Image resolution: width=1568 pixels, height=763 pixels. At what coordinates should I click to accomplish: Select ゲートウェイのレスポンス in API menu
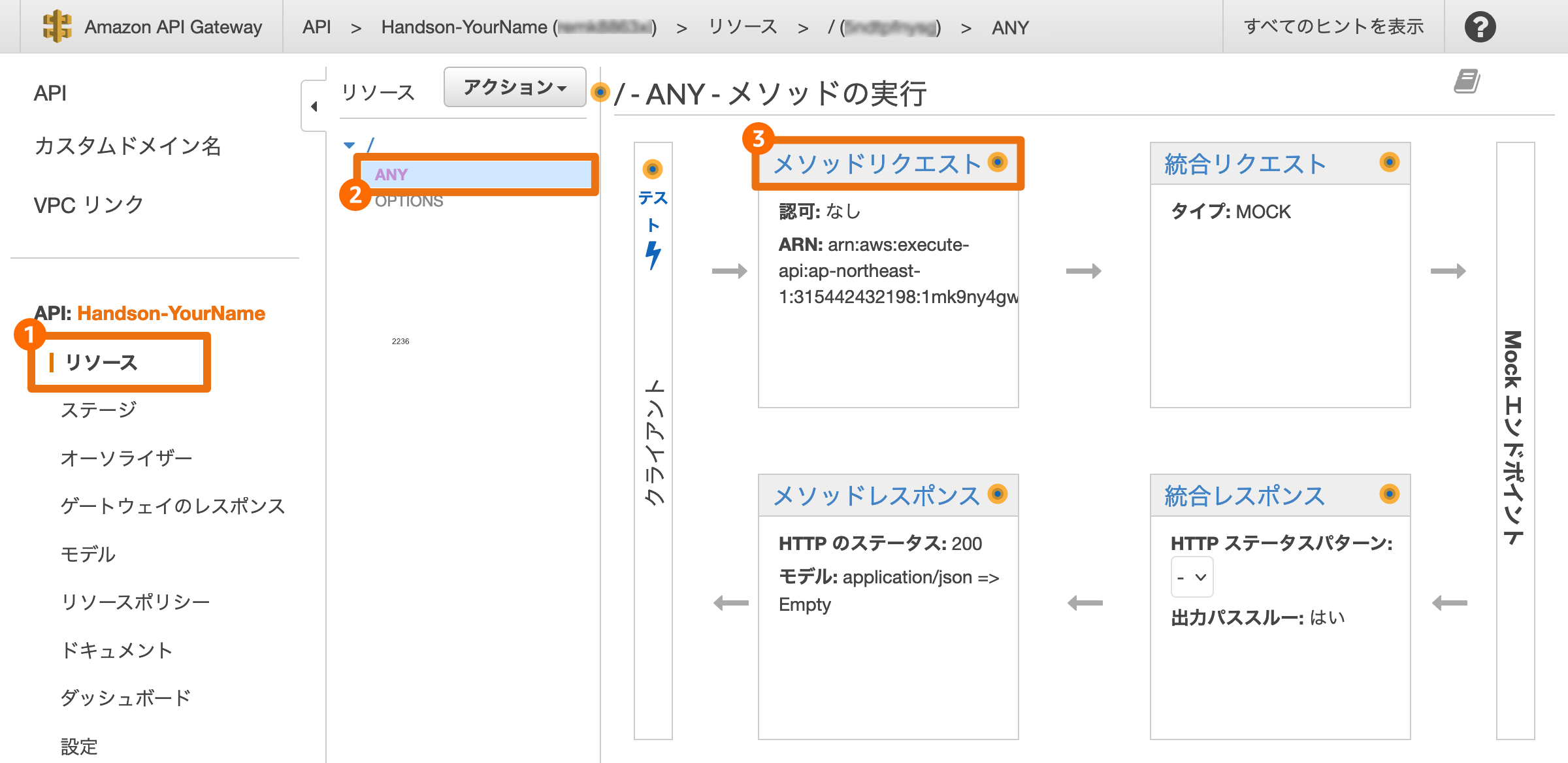tap(173, 506)
